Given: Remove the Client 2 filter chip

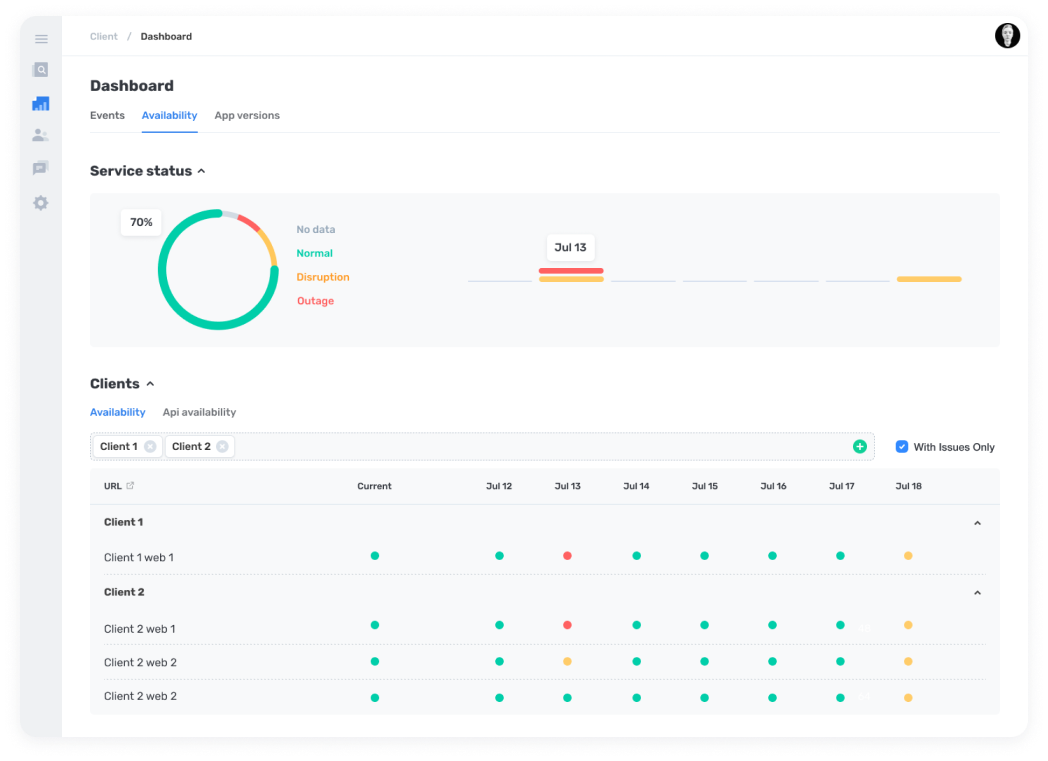Looking at the screenshot, I should pos(224,446).
